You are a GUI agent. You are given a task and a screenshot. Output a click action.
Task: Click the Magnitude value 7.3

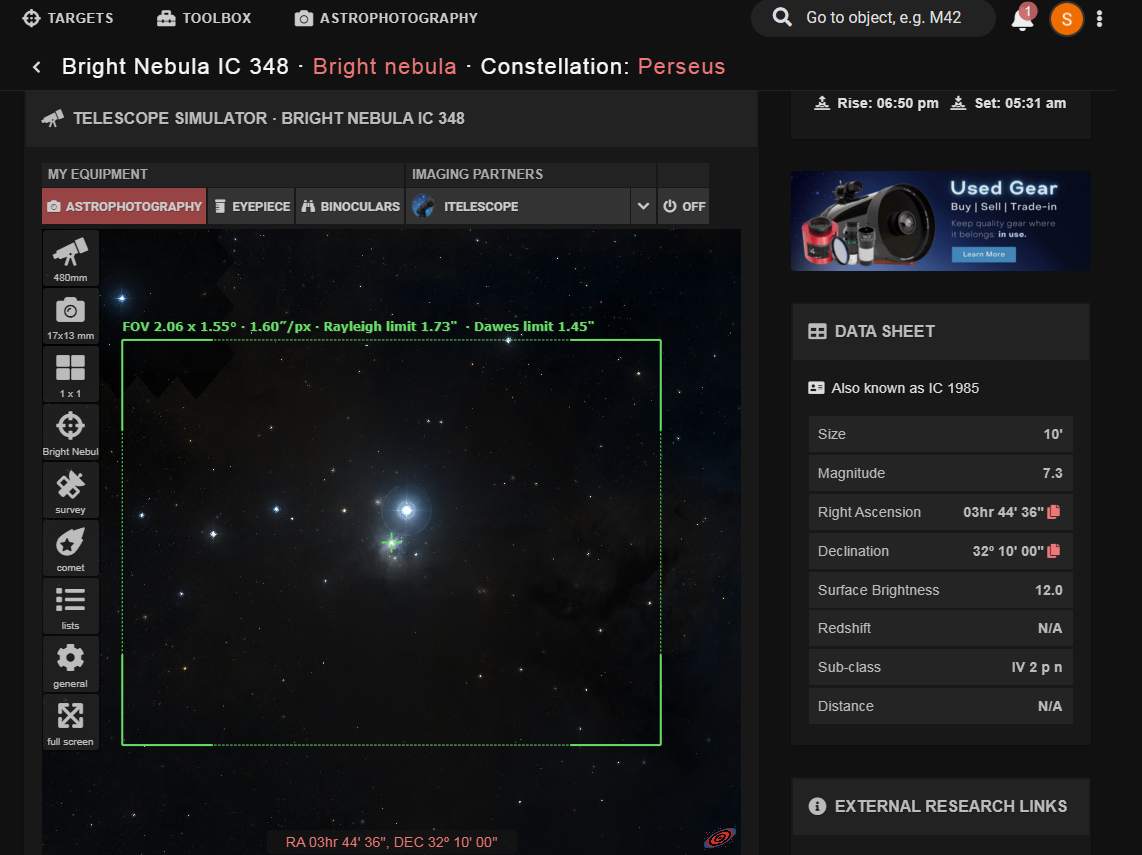(1052, 473)
